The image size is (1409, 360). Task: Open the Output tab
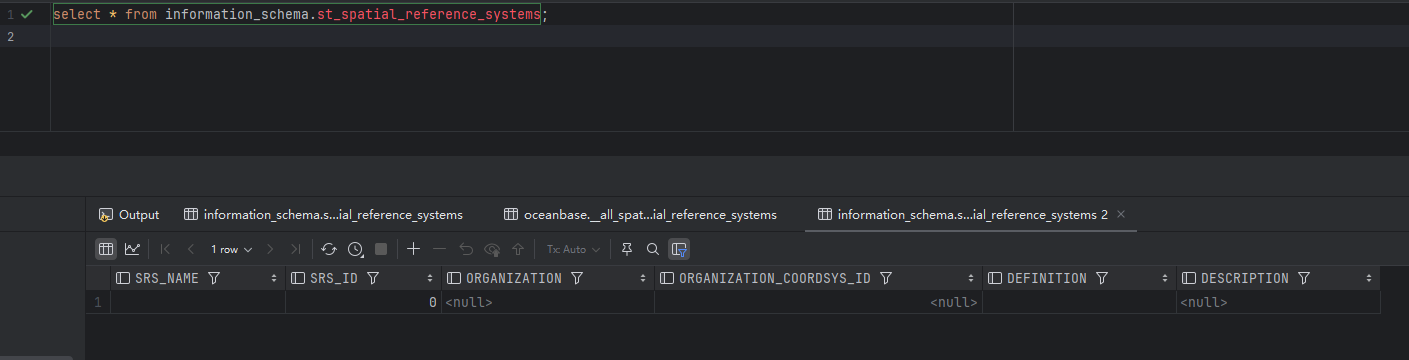click(129, 214)
